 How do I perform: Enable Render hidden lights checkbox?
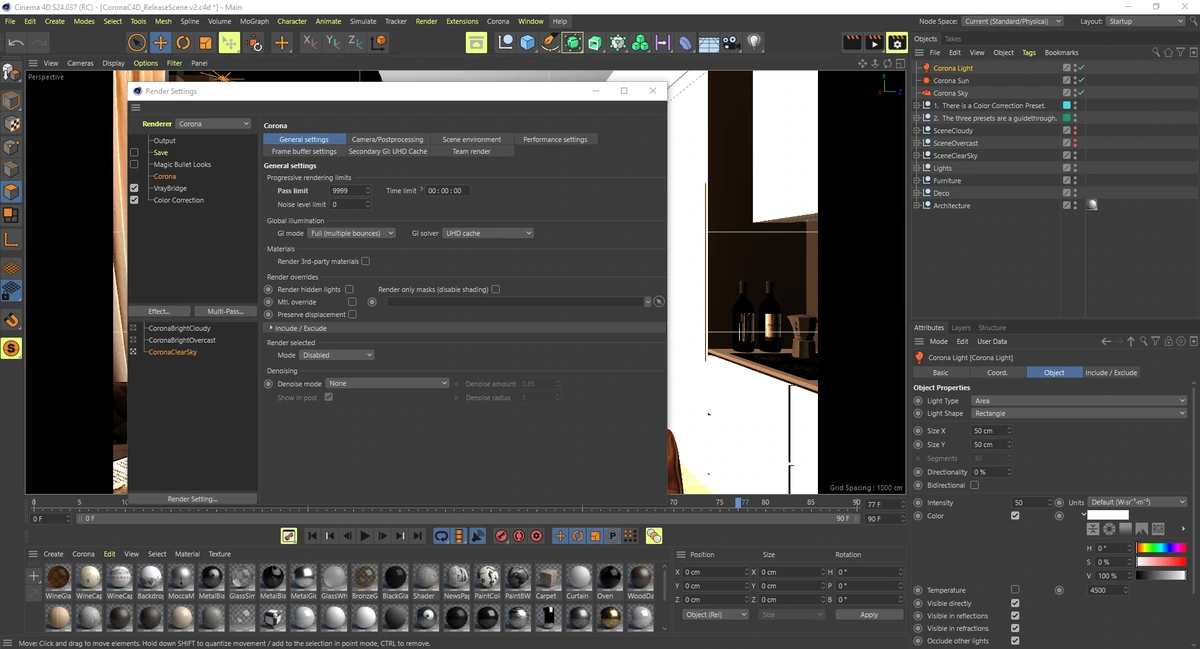click(x=349, y=289)
